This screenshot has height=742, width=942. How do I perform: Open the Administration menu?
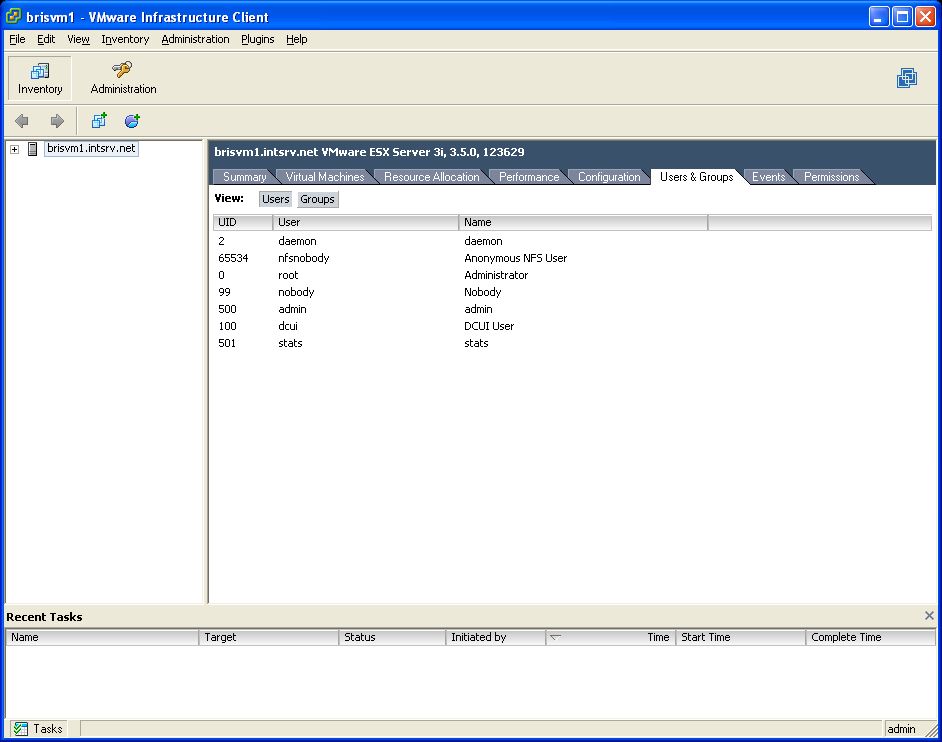pos(195,39)
